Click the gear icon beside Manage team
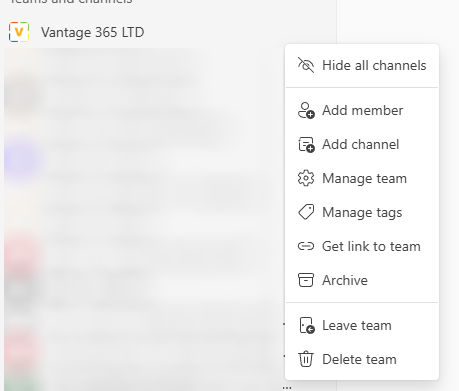Image resolution: width=459 pixels, height=391 pixels. (x=306, y=178)
